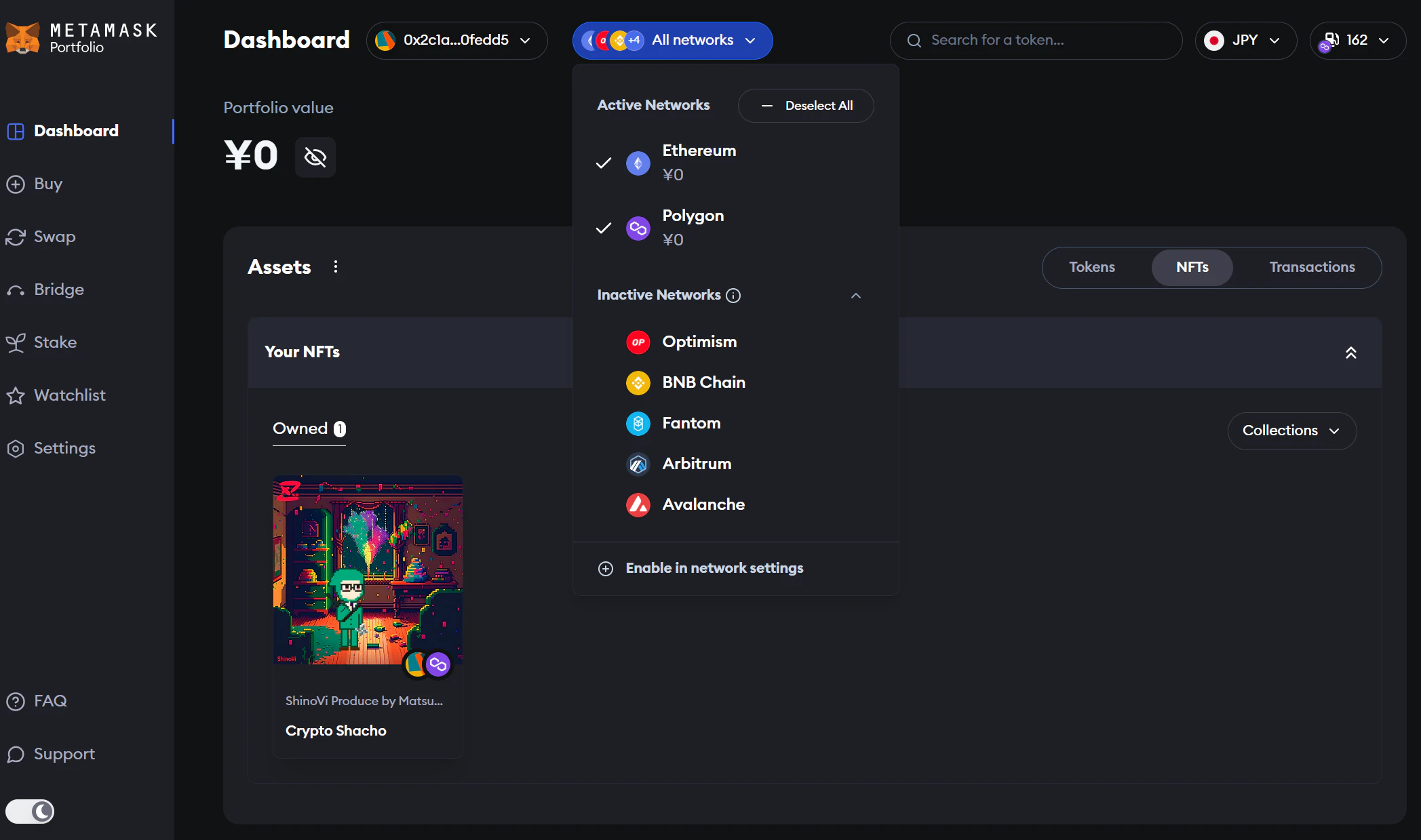Click the Bridge arc icon
1421x840 pixels.
[x=16, y=290]
